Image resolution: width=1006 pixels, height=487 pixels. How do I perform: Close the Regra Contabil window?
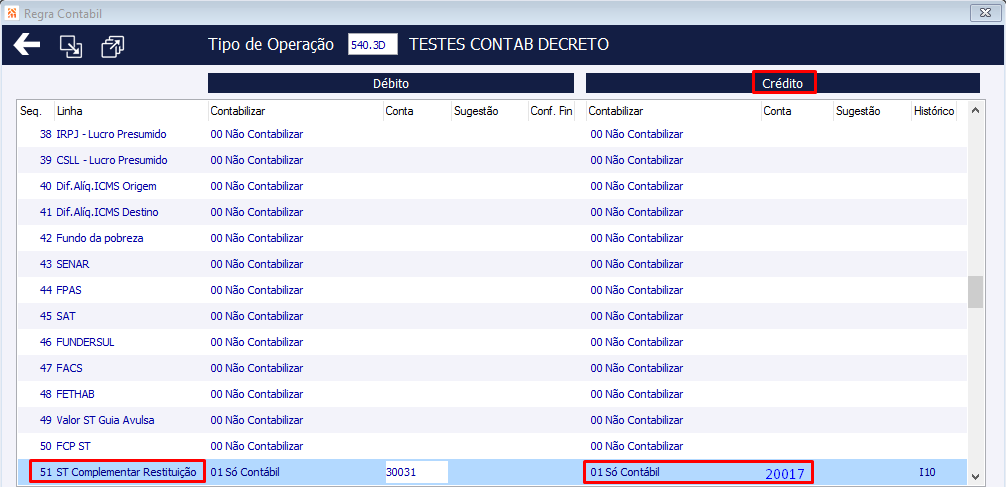click(x=985, y=12)
